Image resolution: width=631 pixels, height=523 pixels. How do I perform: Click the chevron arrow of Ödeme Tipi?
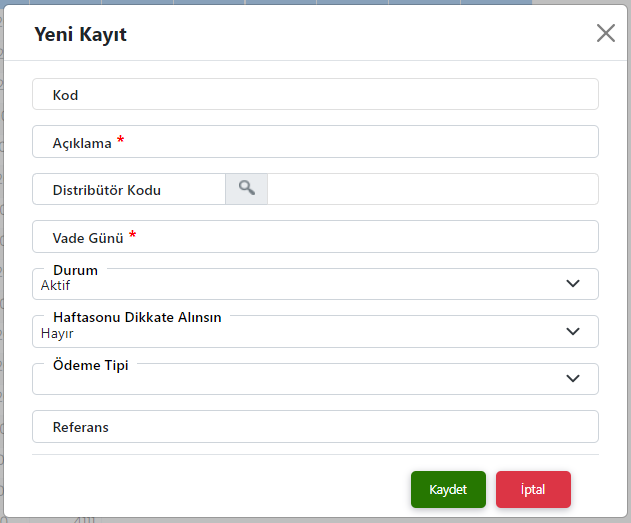573,379
